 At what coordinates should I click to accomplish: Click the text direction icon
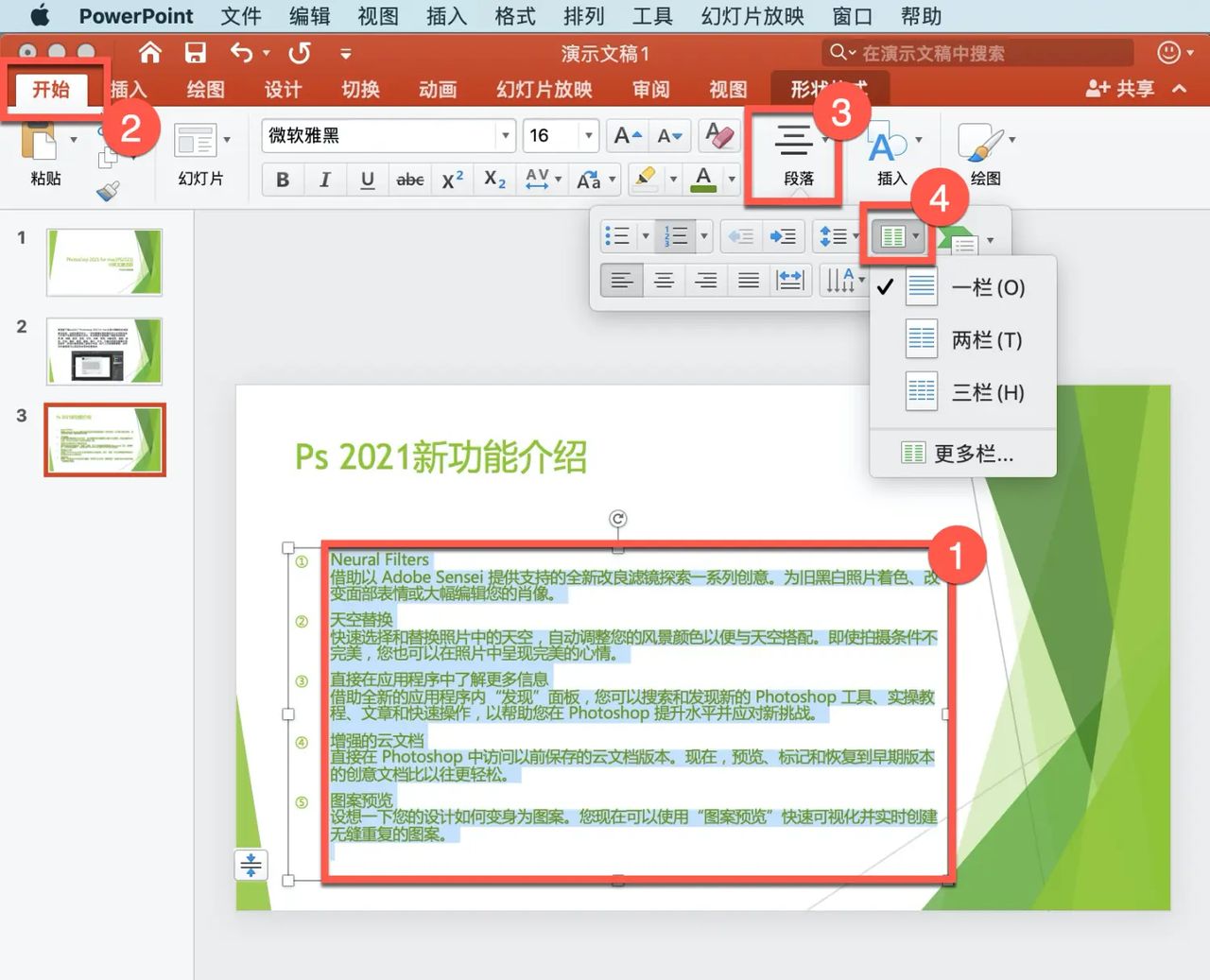coord(839,280)
